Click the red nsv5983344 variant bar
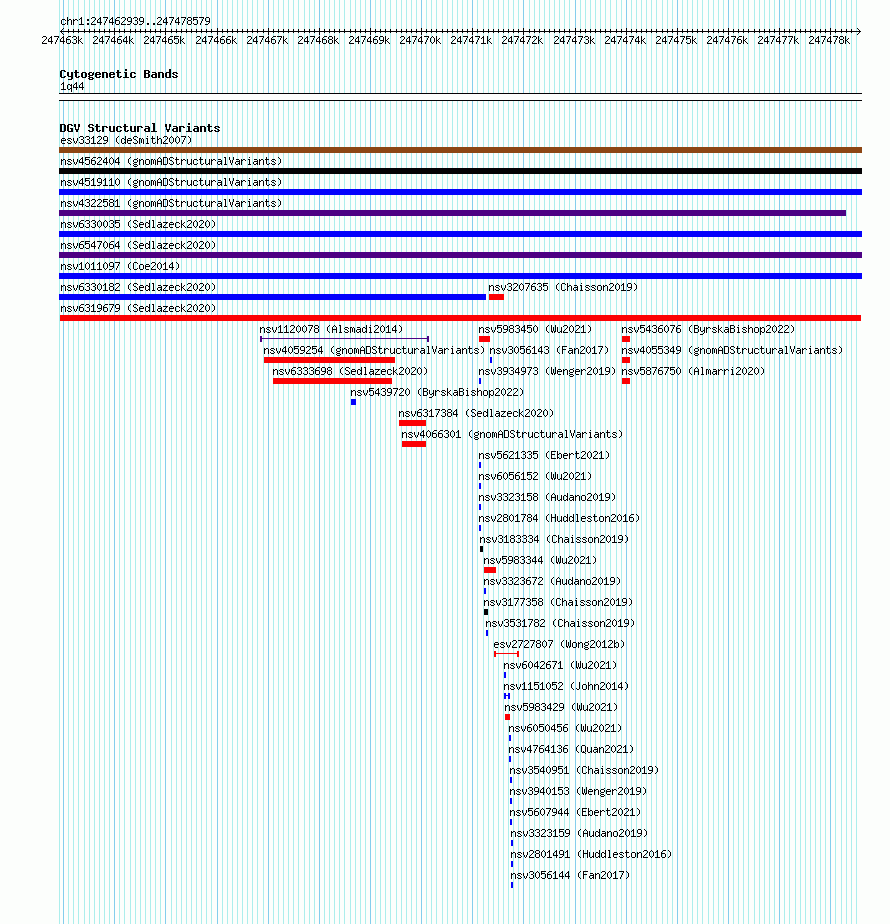890x924 pixels. [x=490, y=570]
